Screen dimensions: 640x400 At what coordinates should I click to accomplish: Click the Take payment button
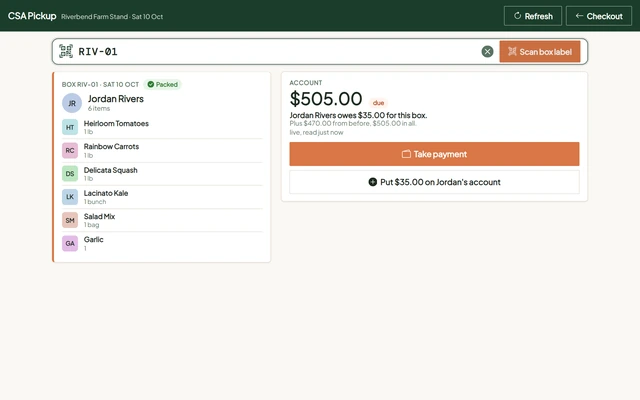coord(434,154)
